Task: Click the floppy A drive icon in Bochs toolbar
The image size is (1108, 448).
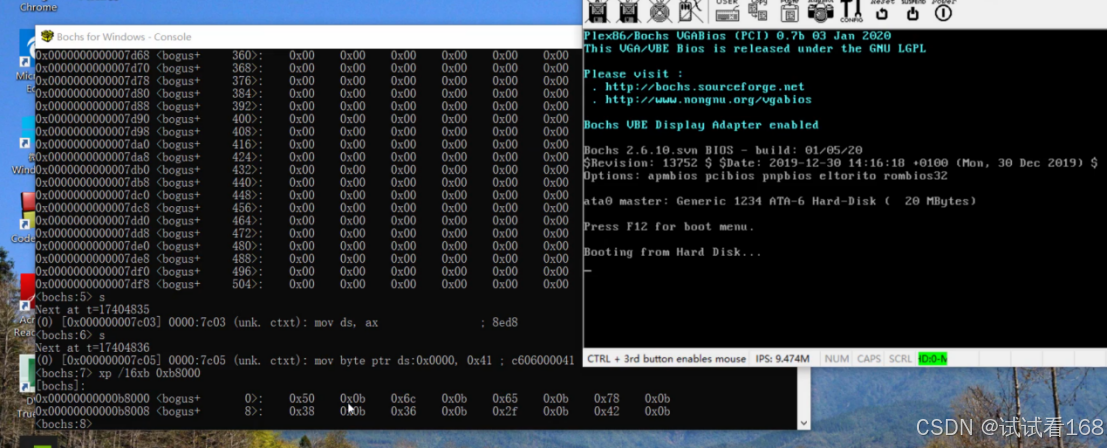Action: (x=598, y=11)
